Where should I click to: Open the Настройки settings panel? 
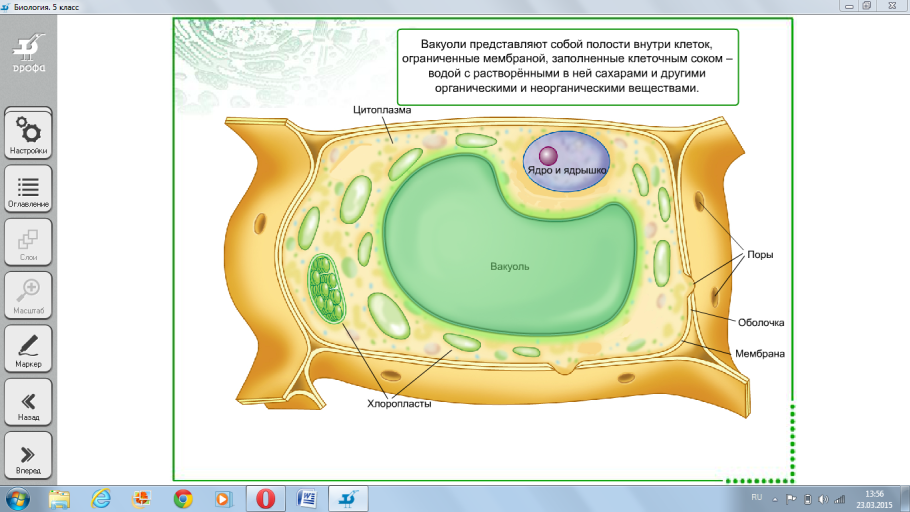click(x=28, y=135)
